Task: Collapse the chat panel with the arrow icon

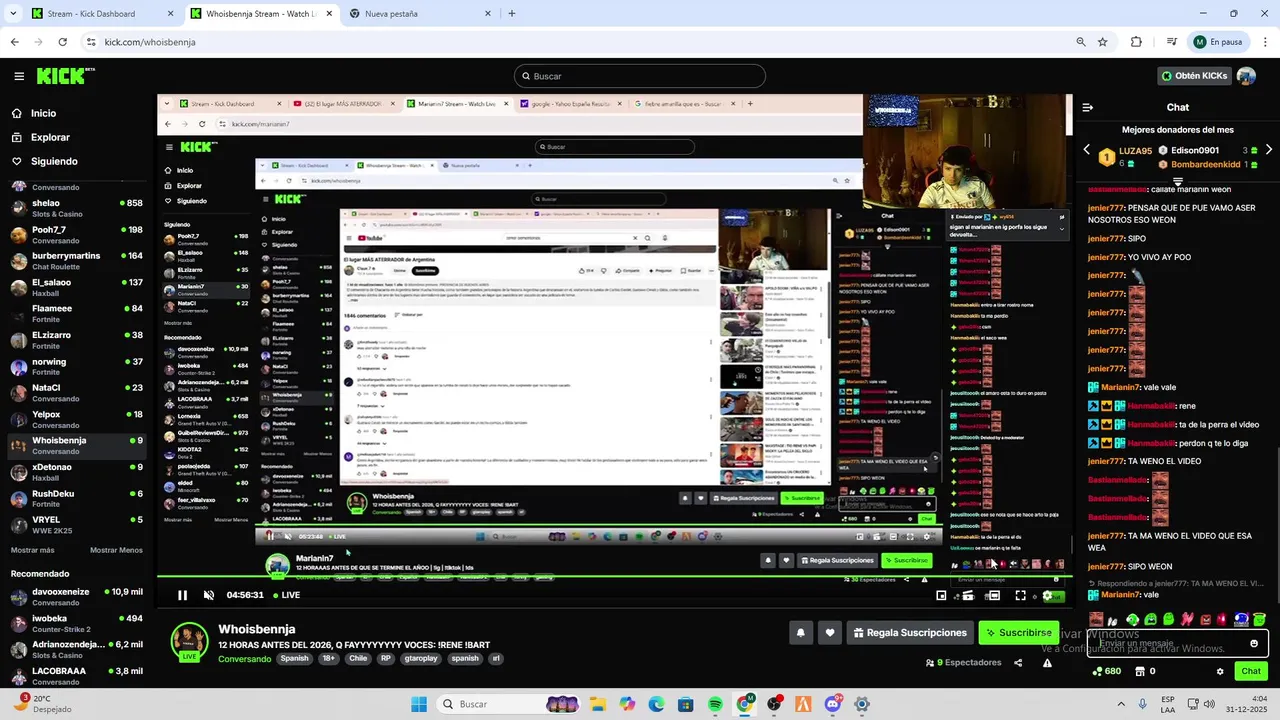Action: click(x=1088, y=107)
